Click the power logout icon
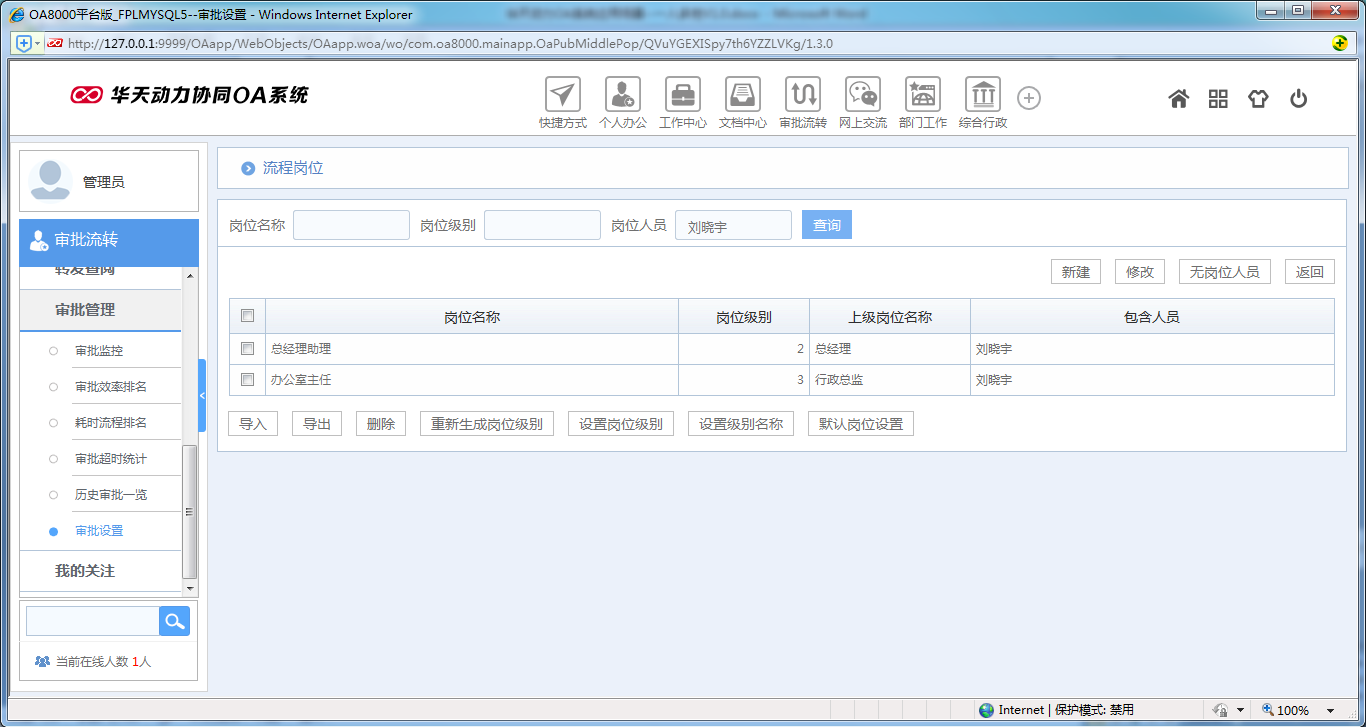Viewport: 1366px width, 727px height. point(1299,98)
